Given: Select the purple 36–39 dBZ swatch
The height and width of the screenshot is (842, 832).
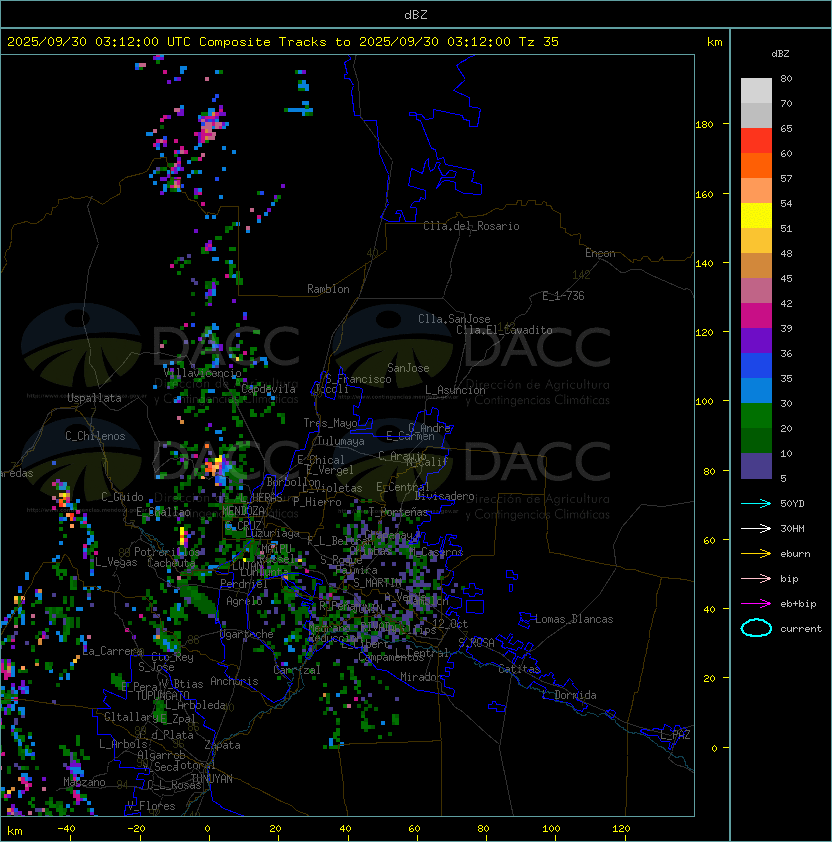Looking at the screenshot, I should (756, 340).
